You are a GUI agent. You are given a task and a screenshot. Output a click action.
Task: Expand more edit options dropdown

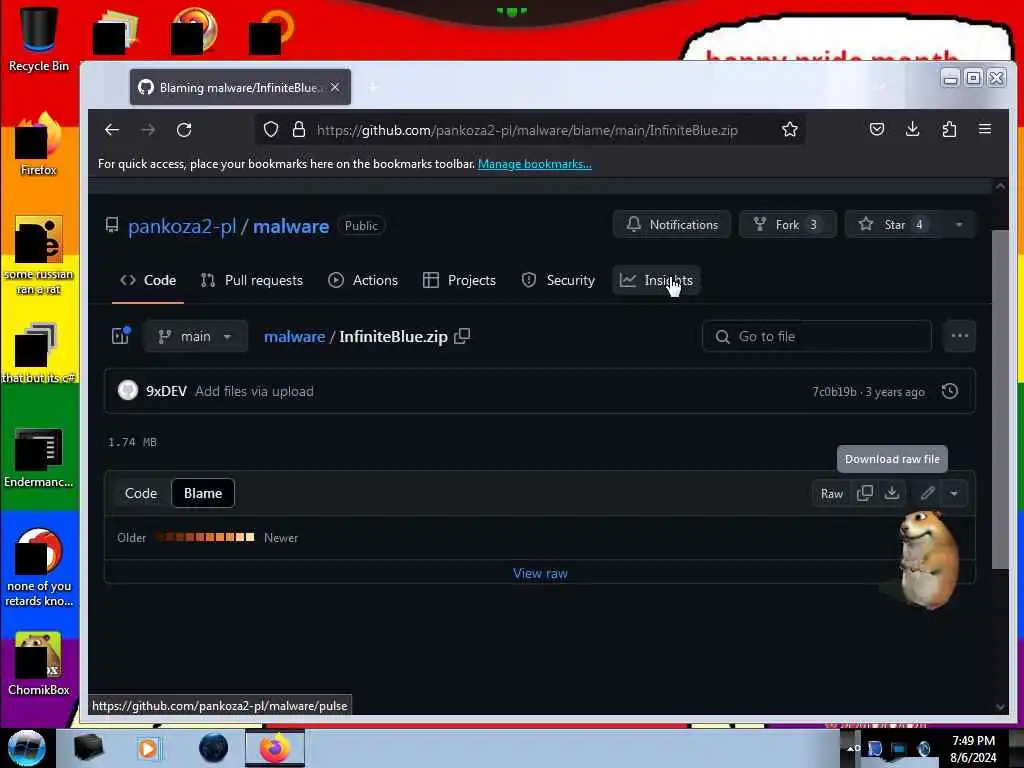[x=953, y=494]
